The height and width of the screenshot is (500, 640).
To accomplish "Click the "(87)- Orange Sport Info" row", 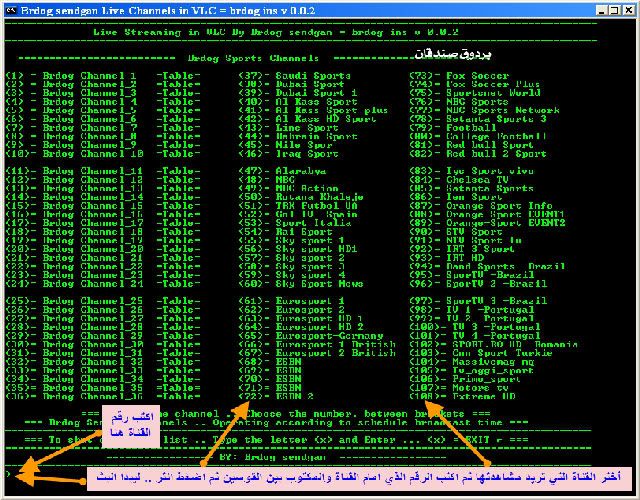I will coord(481,206).
